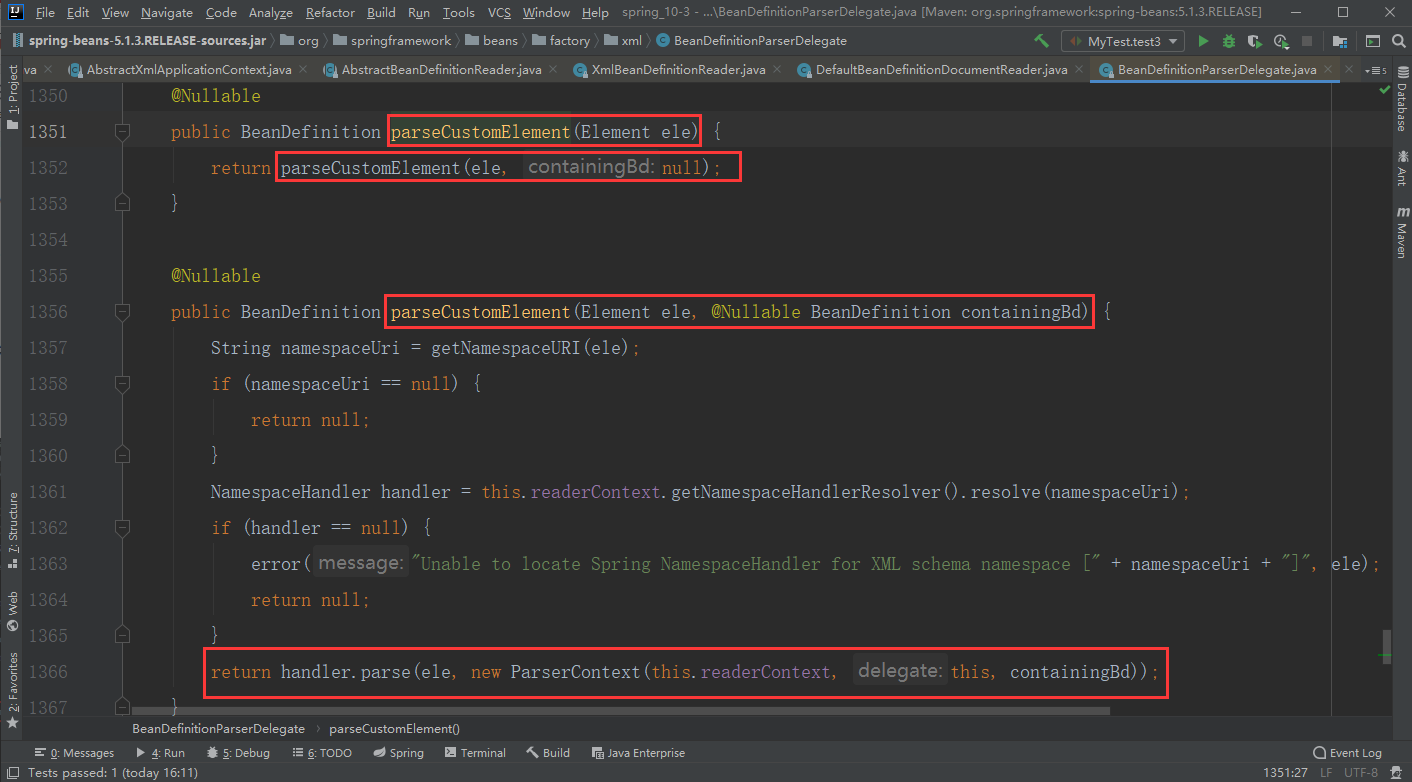
Task: Open the Build tool window at bottom
Action: coord(548,753)
